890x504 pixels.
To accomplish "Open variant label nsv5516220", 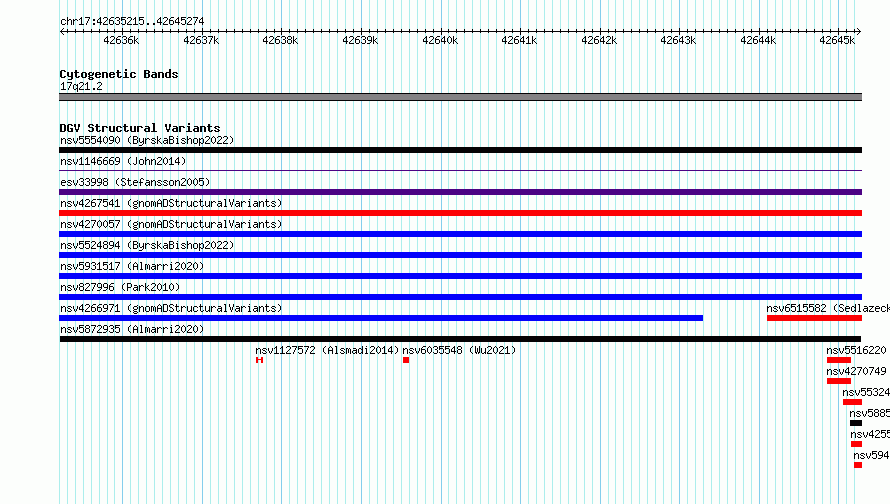I will [856, 350].
